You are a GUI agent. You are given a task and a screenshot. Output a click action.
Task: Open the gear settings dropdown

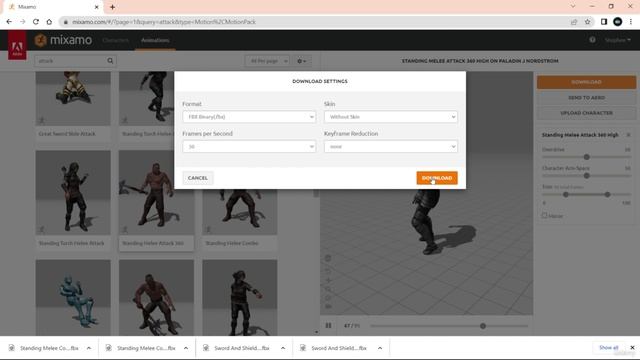coord(301,61)
